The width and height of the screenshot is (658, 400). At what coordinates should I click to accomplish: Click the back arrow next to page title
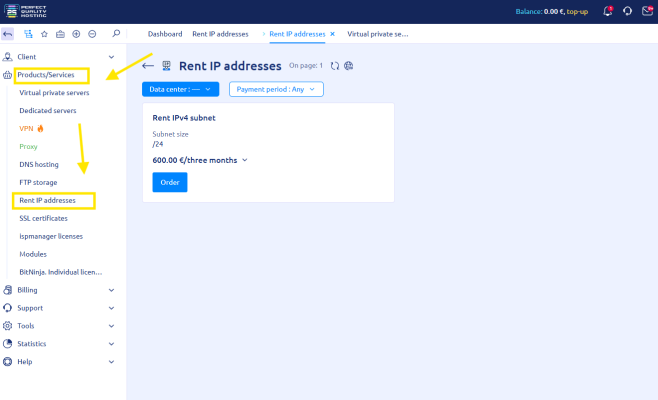[x=148, y=66]
